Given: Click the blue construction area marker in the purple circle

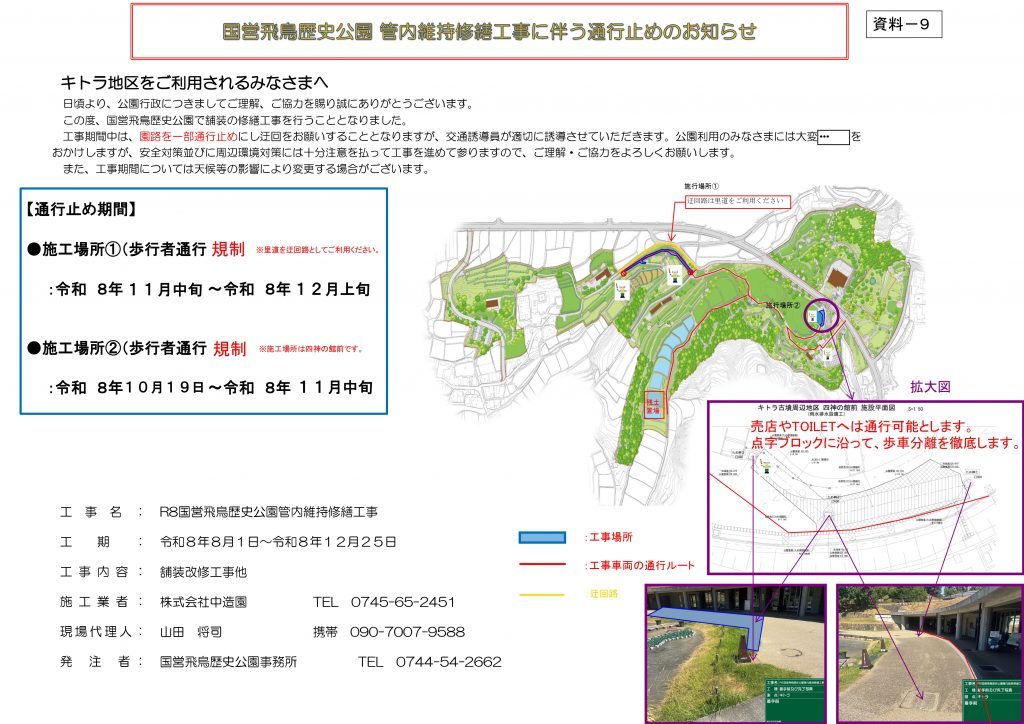Looking at the screenshot, I should [x=821, y=318].
